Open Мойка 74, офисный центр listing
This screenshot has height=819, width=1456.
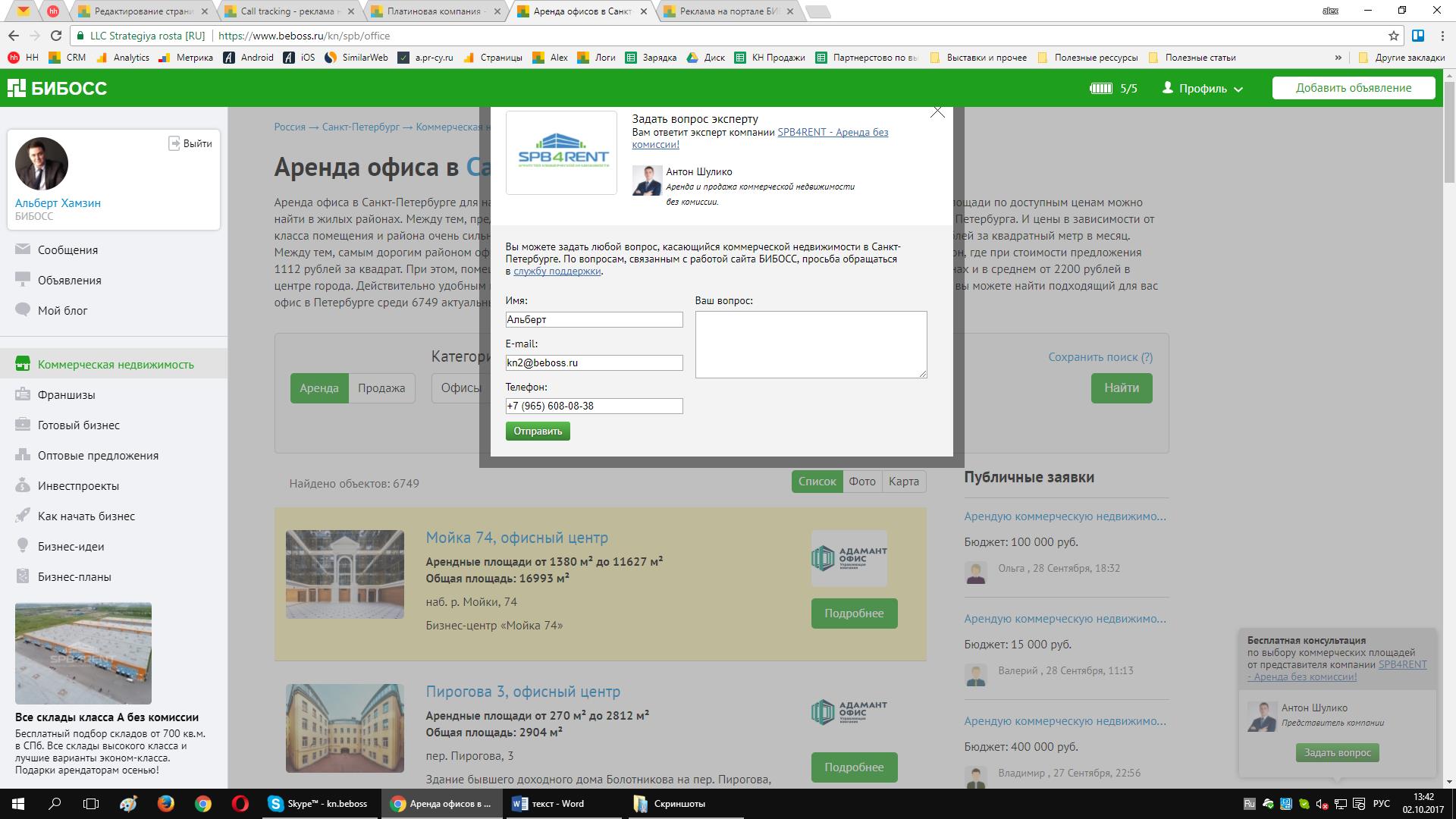(517, 538)
